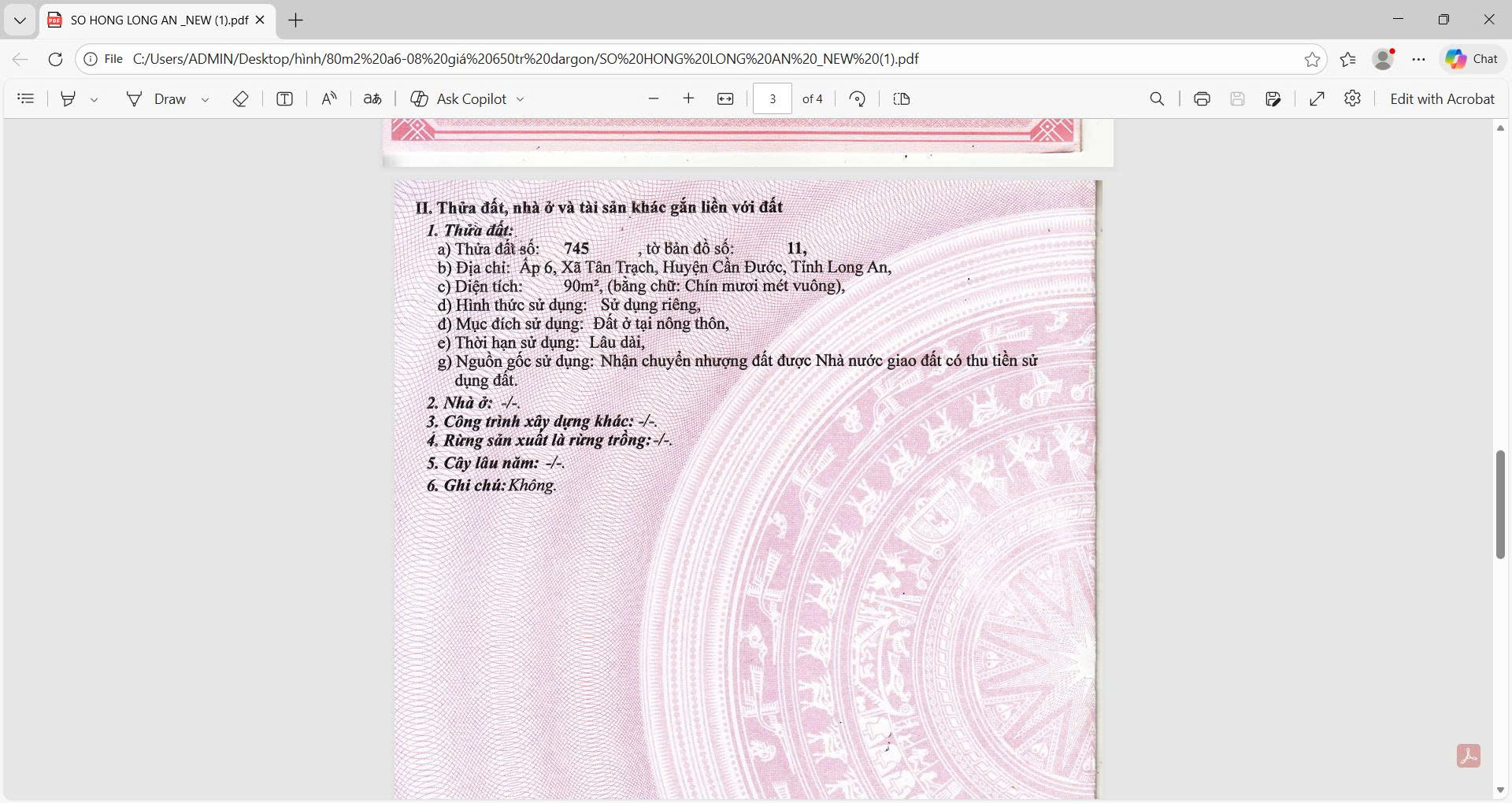Screen dimensions: 1512x803
Task: Click the Read aloud icon
Action: 329,98
